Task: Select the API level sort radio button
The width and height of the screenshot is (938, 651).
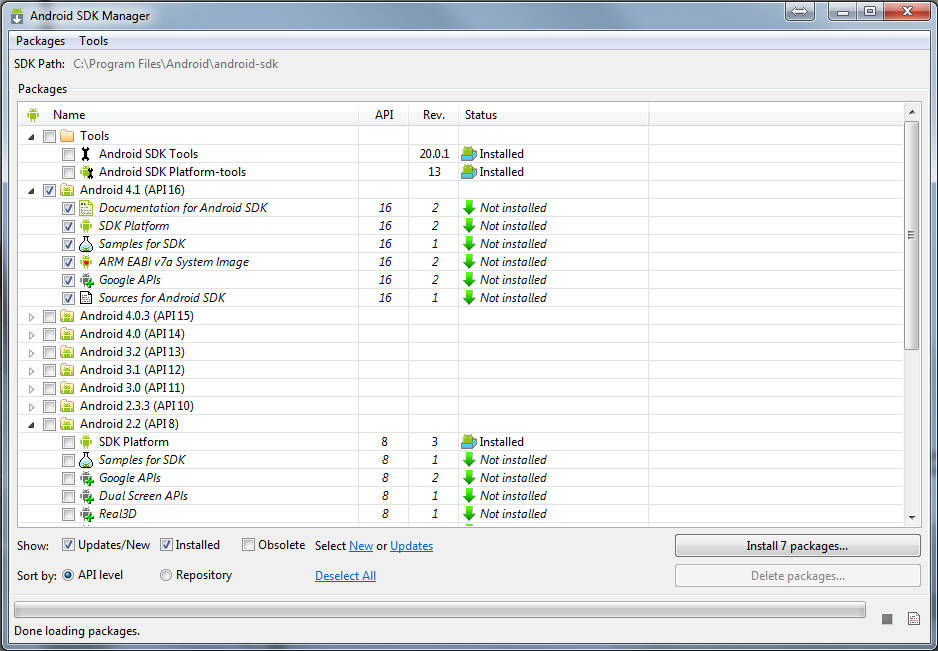Action: [68, 575]
